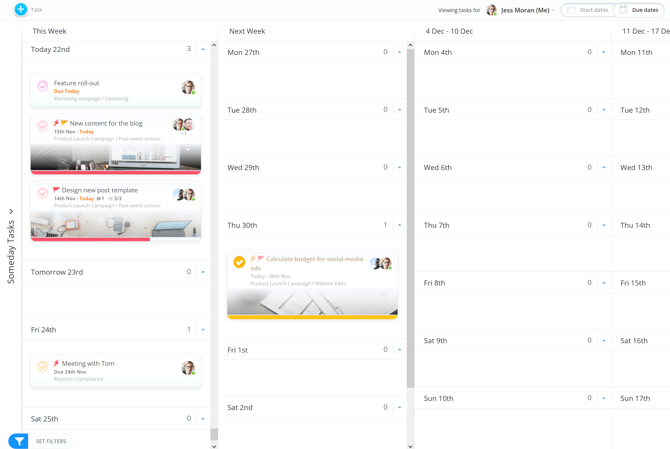Open Product Launch Campaign / Website Edits link

point(298,283)
